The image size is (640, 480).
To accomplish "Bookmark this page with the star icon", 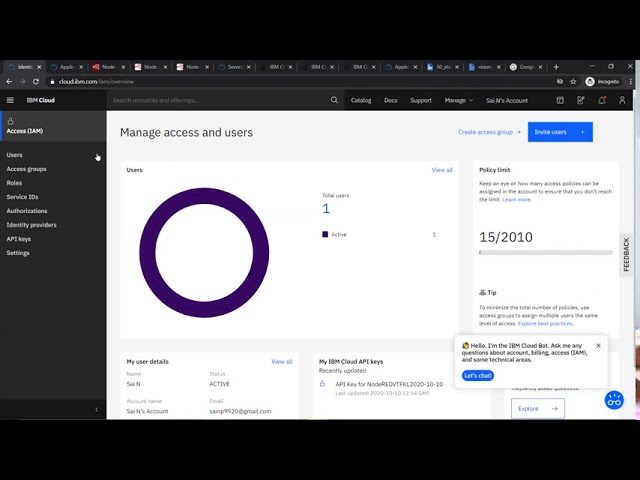I will [x=573, y=82].
